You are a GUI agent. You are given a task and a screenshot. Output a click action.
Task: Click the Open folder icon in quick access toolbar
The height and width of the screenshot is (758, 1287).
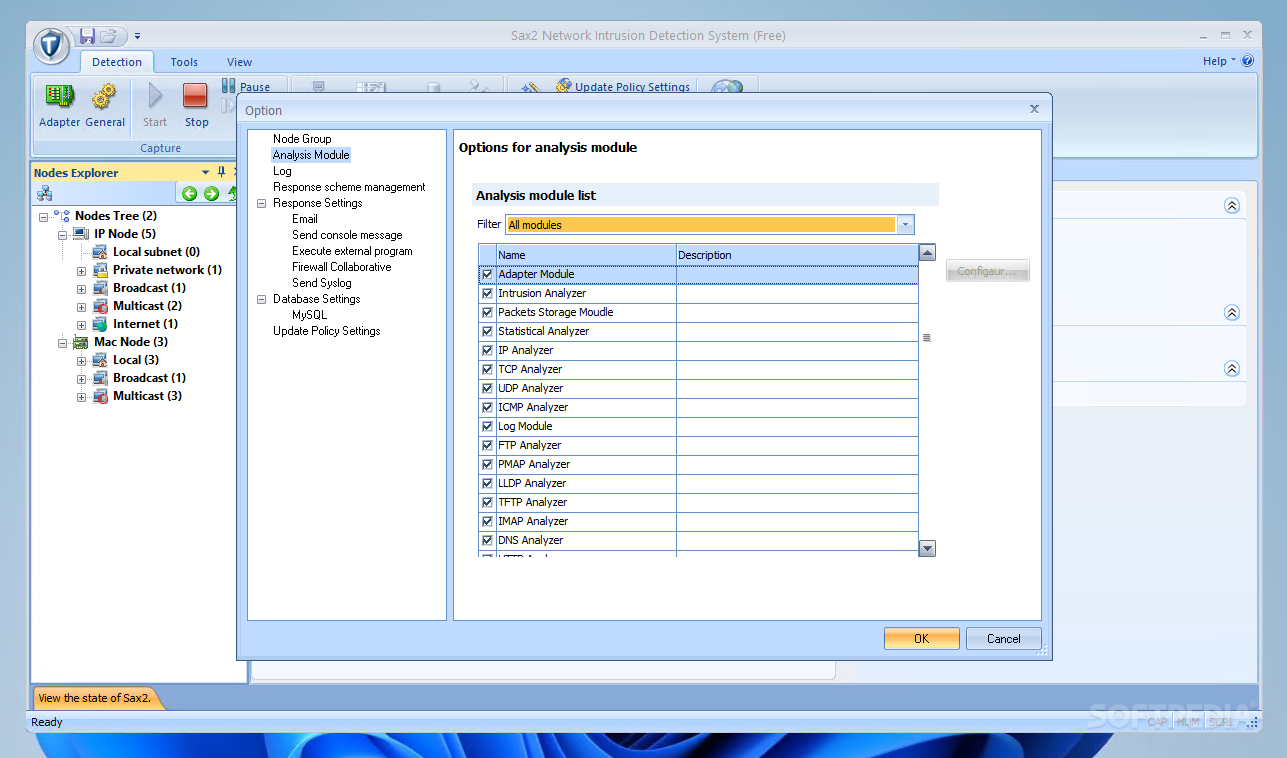[x=108, y=36]
